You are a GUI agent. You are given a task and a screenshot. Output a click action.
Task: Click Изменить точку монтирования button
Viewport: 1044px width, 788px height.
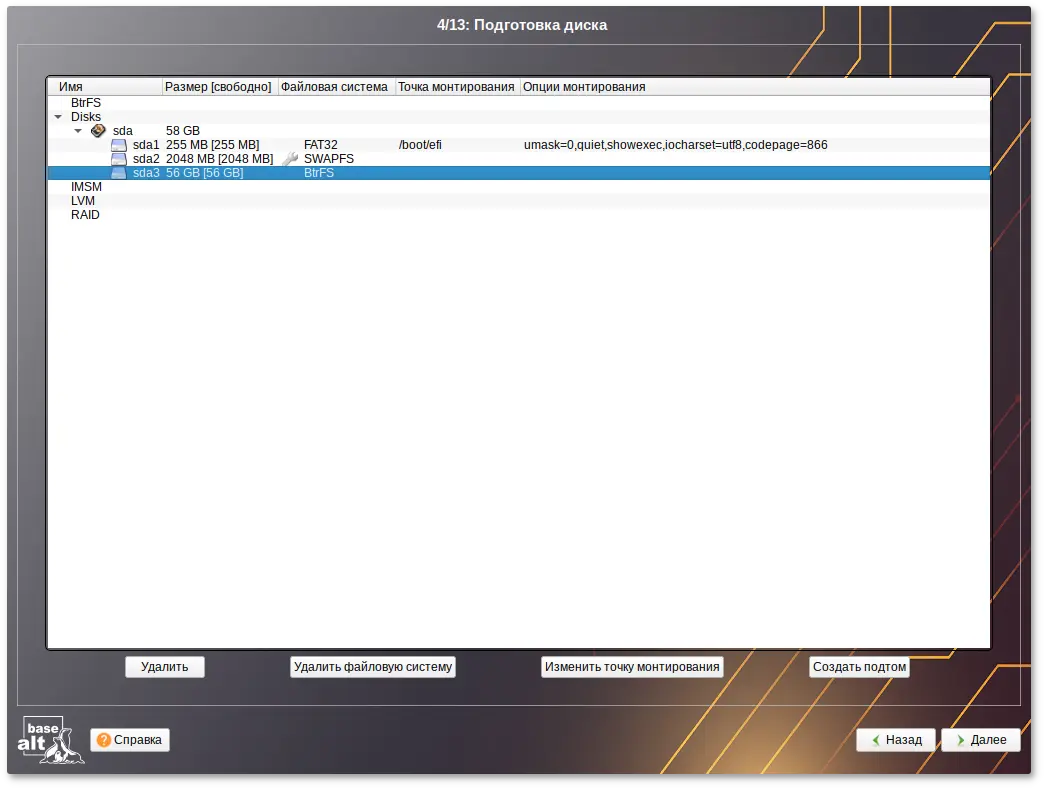(631, 667)
